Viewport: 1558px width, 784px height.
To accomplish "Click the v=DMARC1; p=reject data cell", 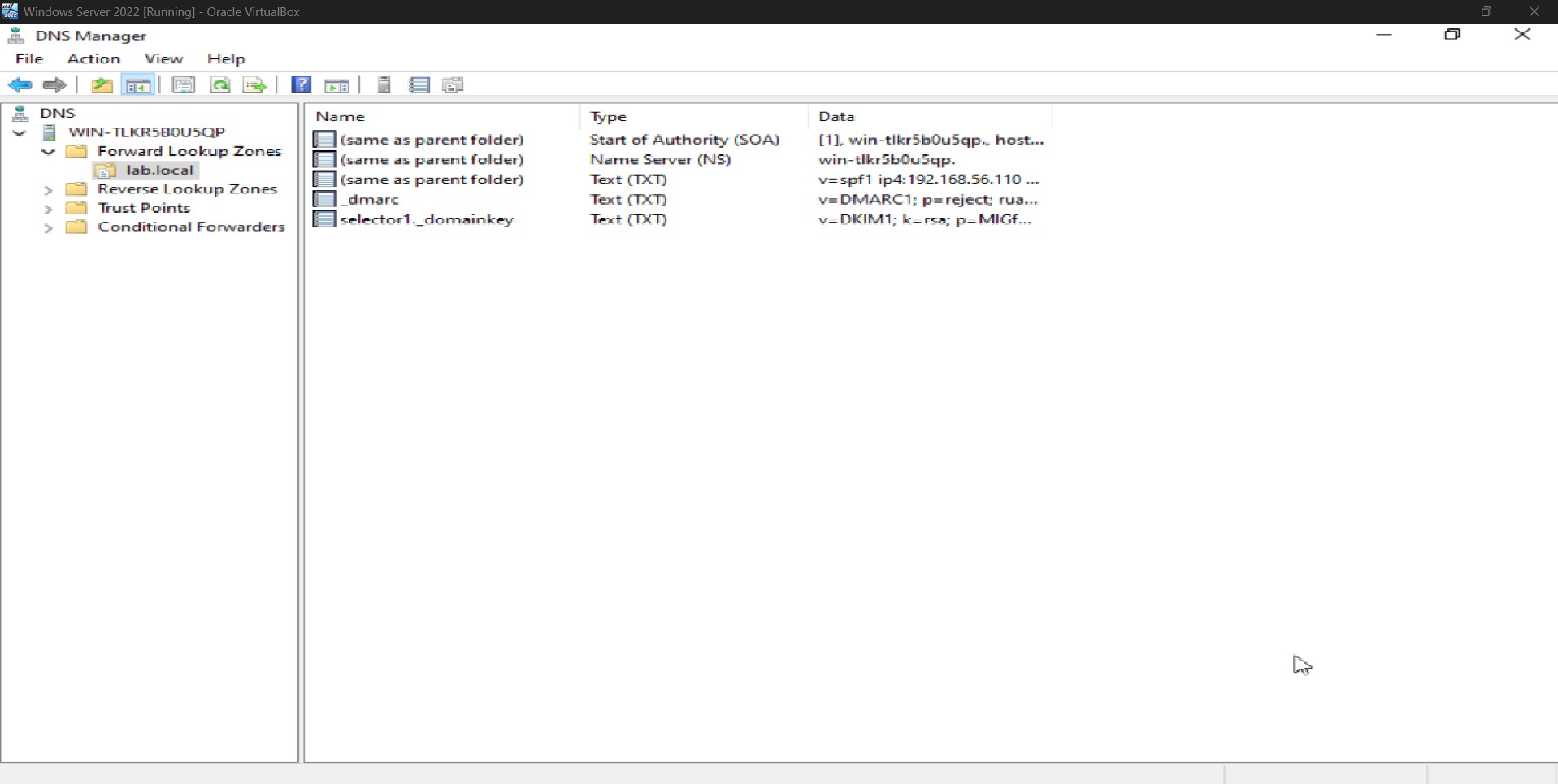I will coord(927,199).
